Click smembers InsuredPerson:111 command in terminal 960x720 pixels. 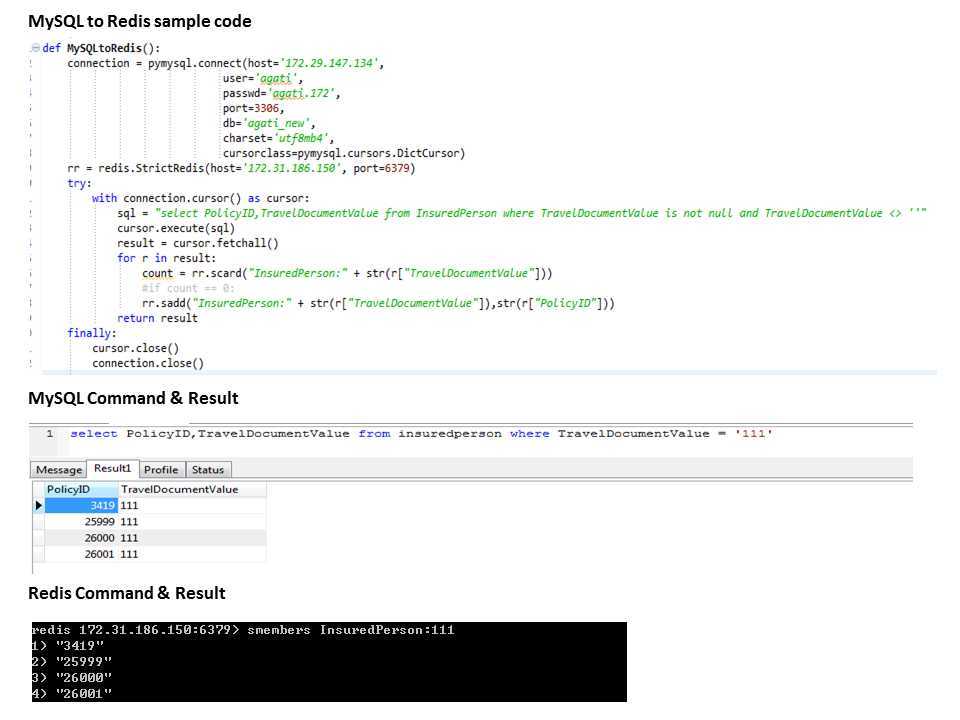[x=351, y=630]
